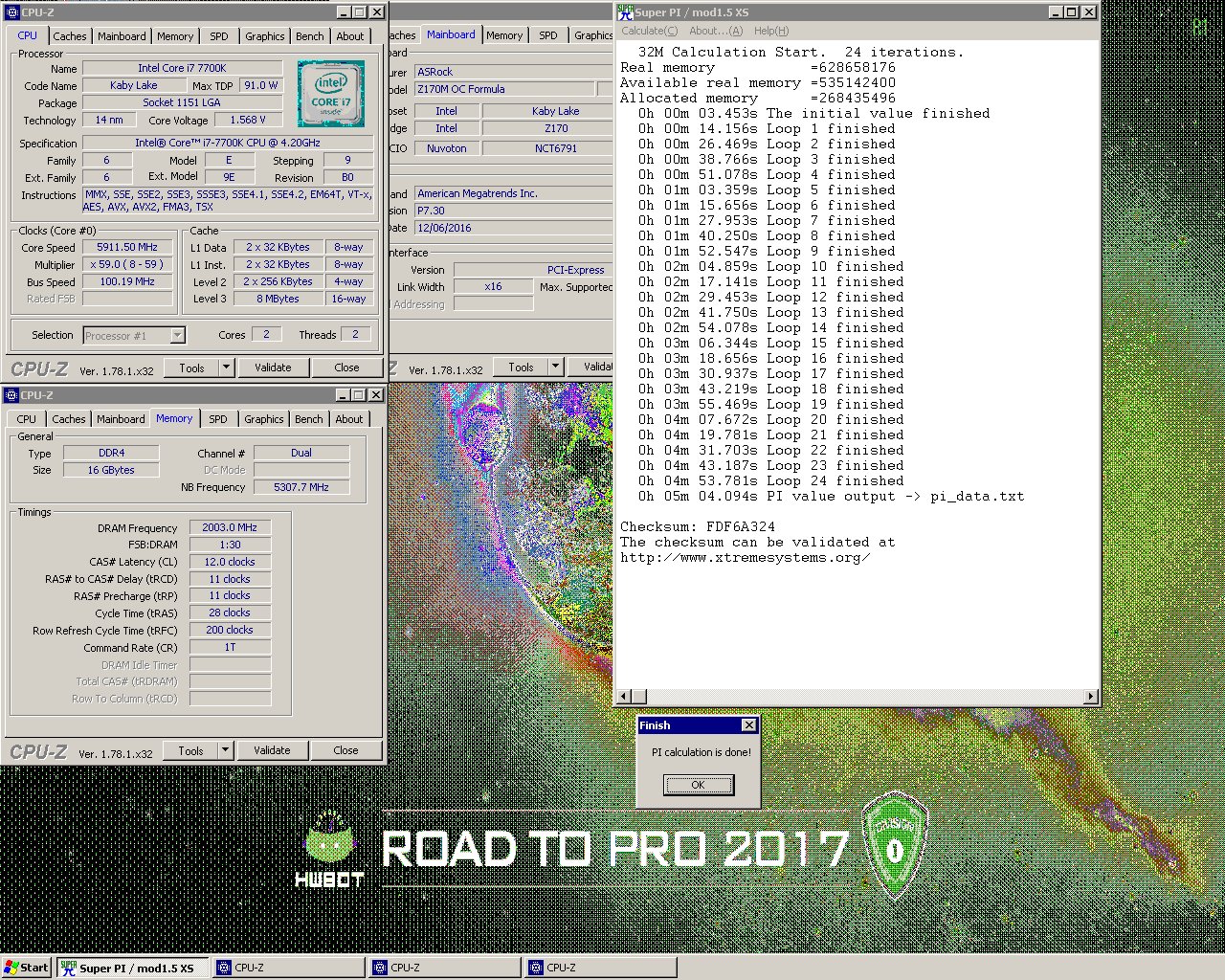The height and width of the screenshot is (980, 1225).
Task: Open Help(H) menu in Super PI
Action: [x=771, y=31]
